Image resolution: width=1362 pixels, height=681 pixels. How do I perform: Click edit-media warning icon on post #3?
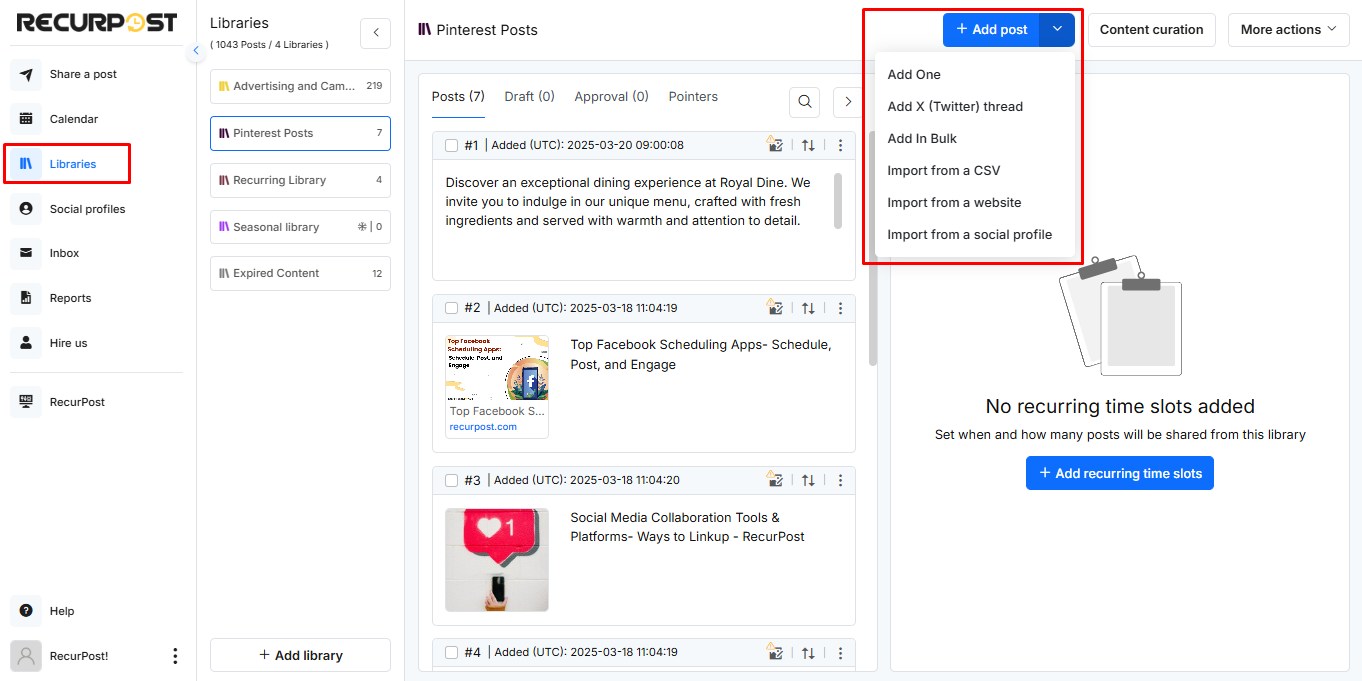775,479
